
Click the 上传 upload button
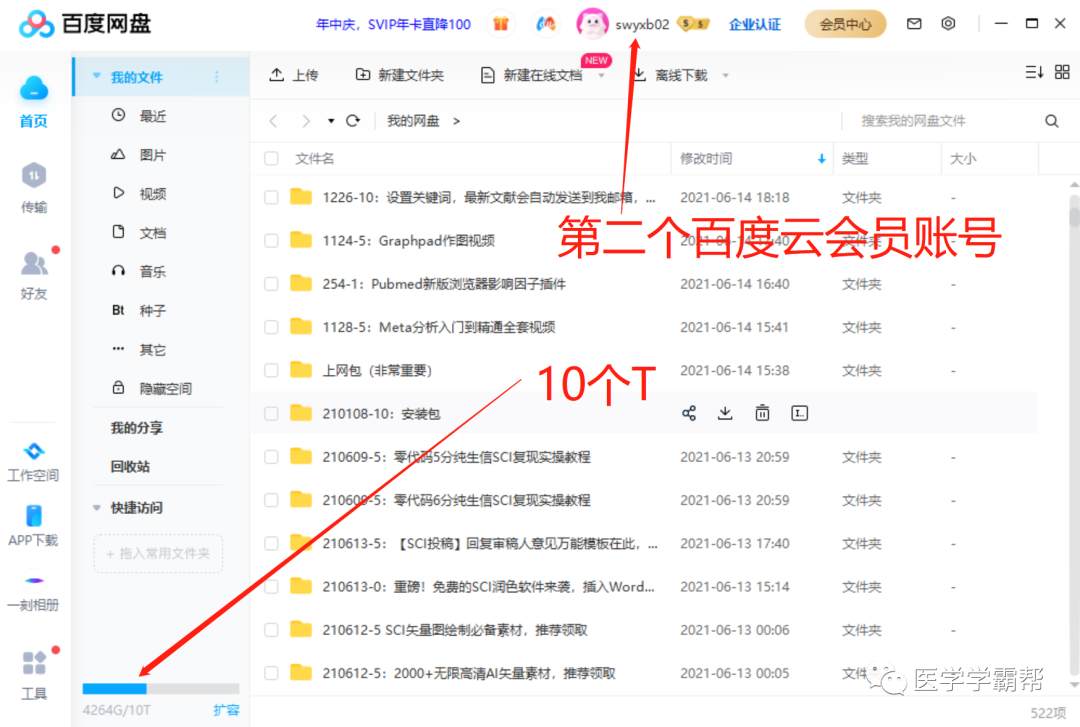[293, 75]
